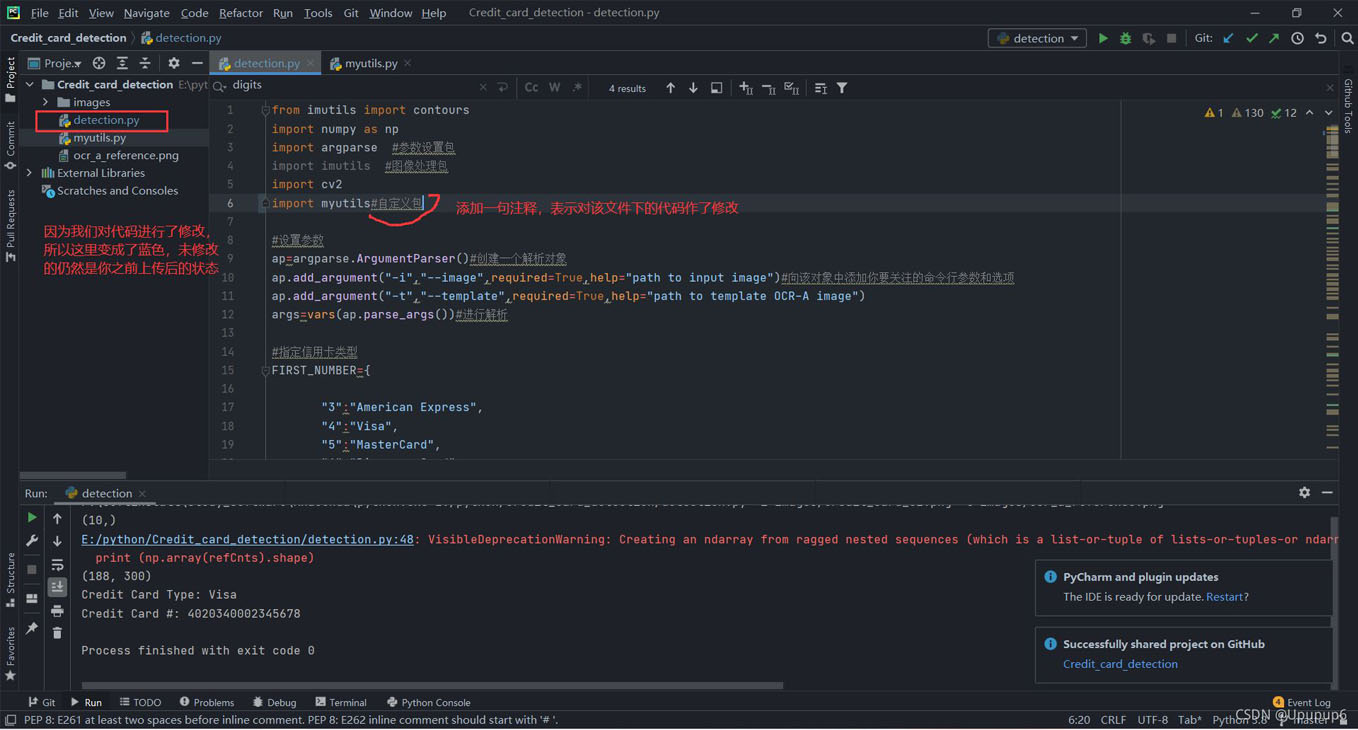Switch to the myutils.py editor tab

[x=370, y=63]
